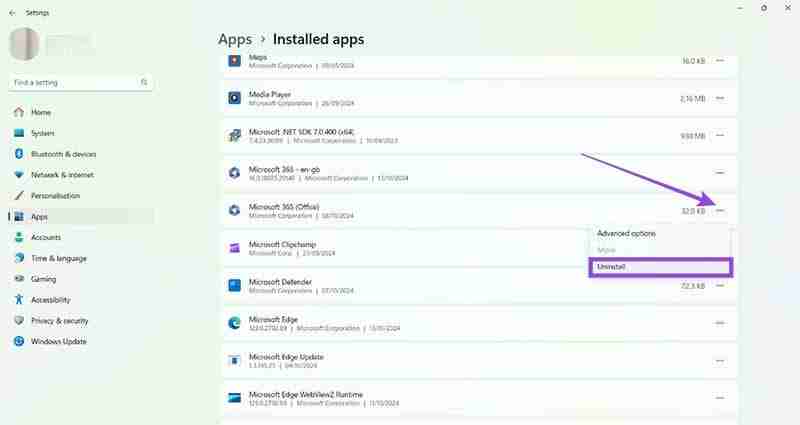Viewport: 800px width, 425px height.
Task: Click the Microsoft Edge Update name text
Action: point(286,357)
